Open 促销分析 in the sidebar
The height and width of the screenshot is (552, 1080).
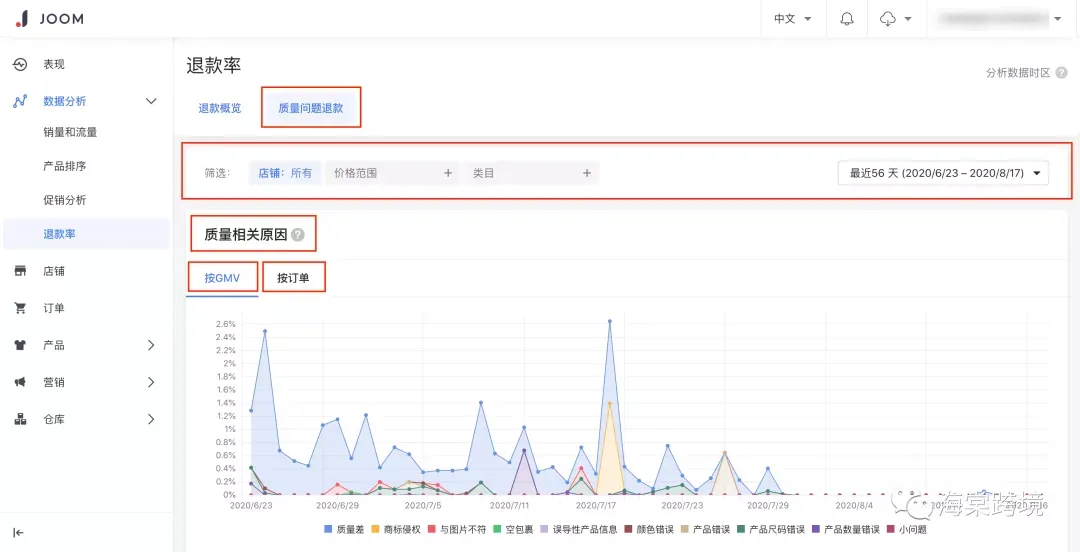65,200
